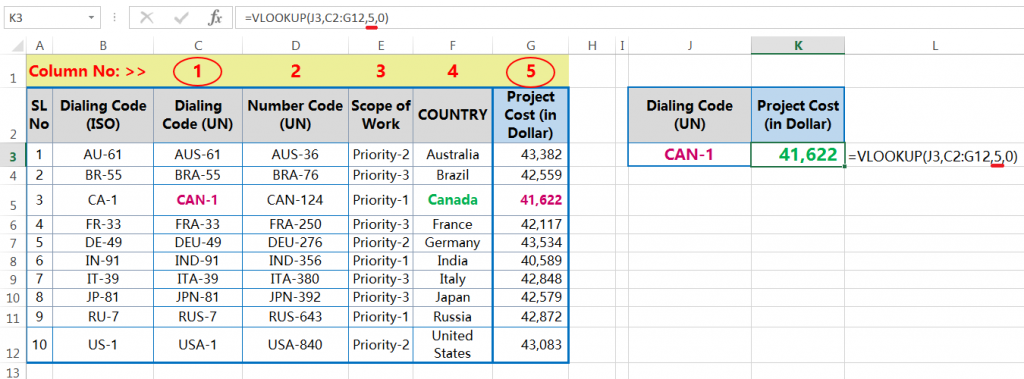
Task: Click the 'SL No' header cell
Action: [39, 115]
